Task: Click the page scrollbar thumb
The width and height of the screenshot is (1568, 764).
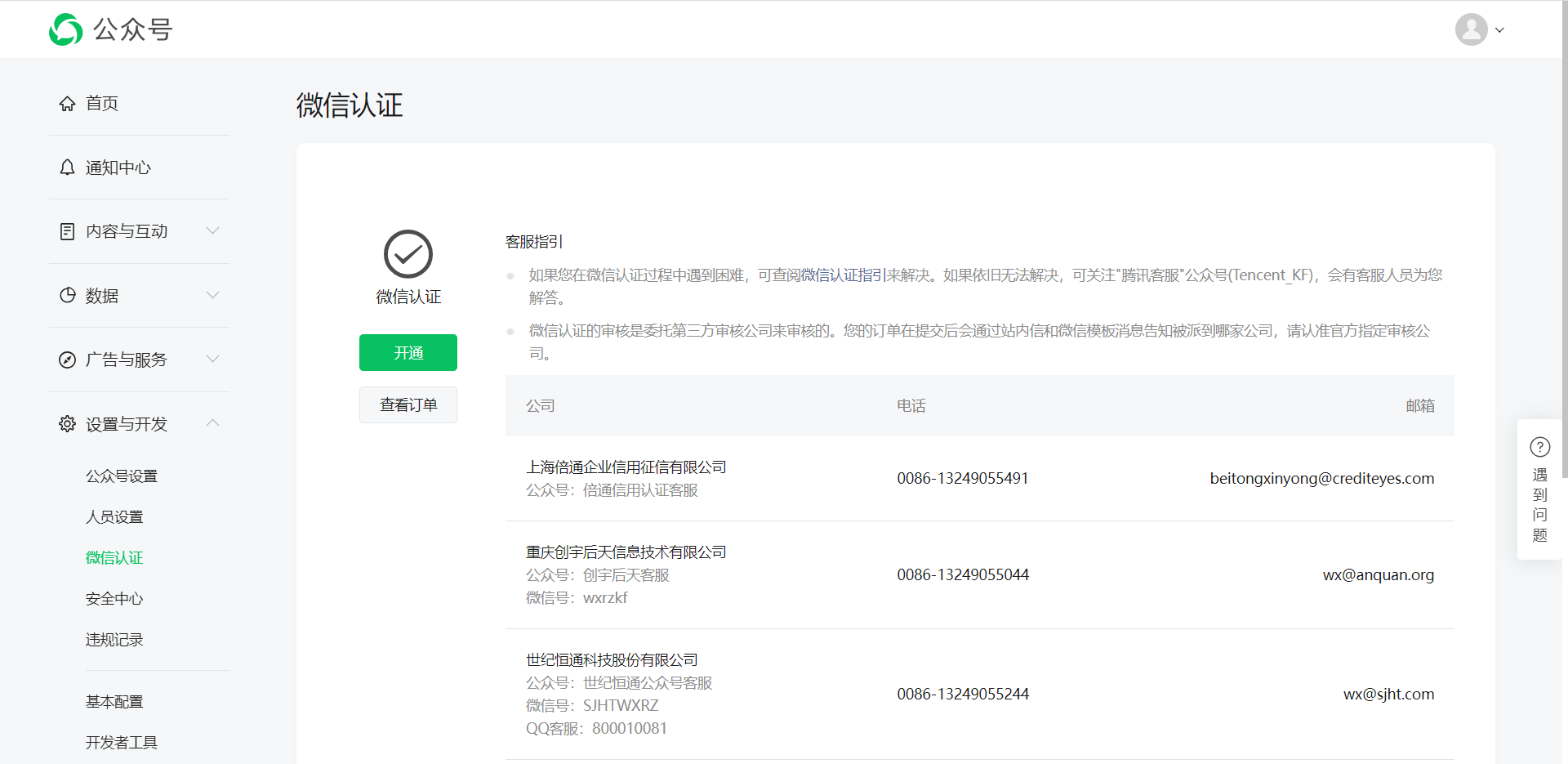Action: coord(1564,239)
